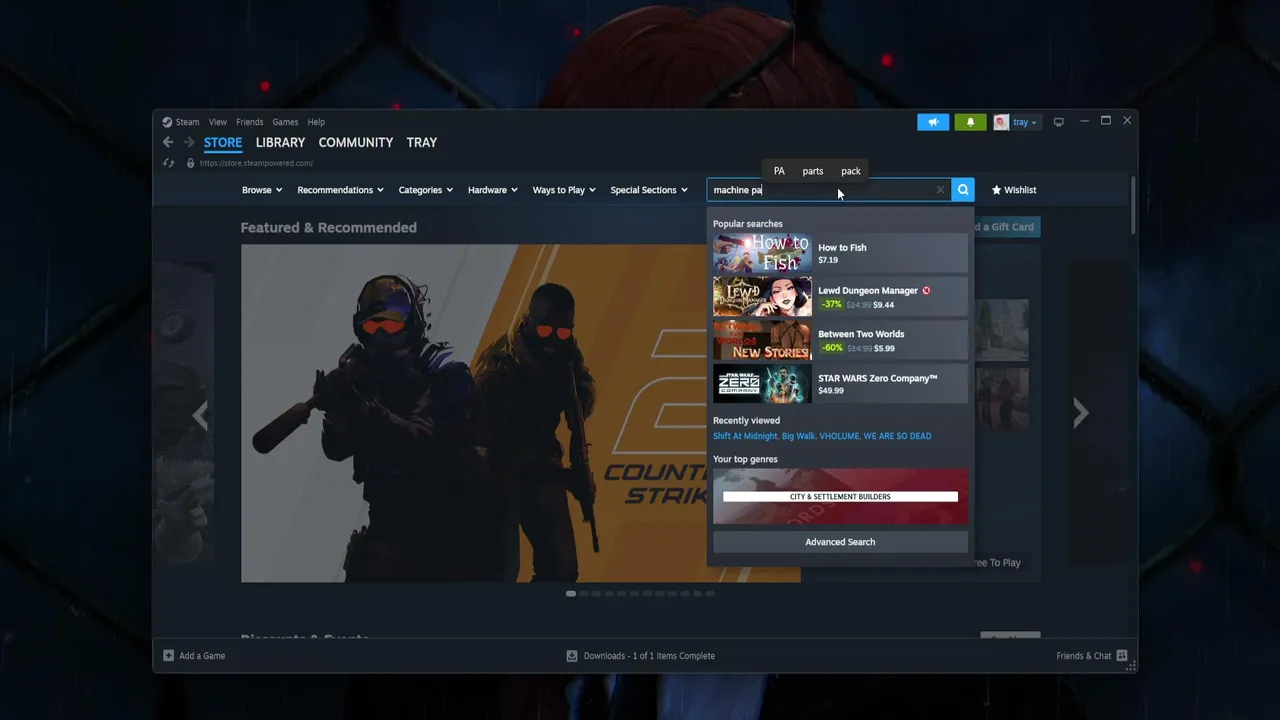Image resolution: width=1280 pixels, height=720 pixels.
Task: Open the STAR WARS Zero Company result
Action: point(840,384)
